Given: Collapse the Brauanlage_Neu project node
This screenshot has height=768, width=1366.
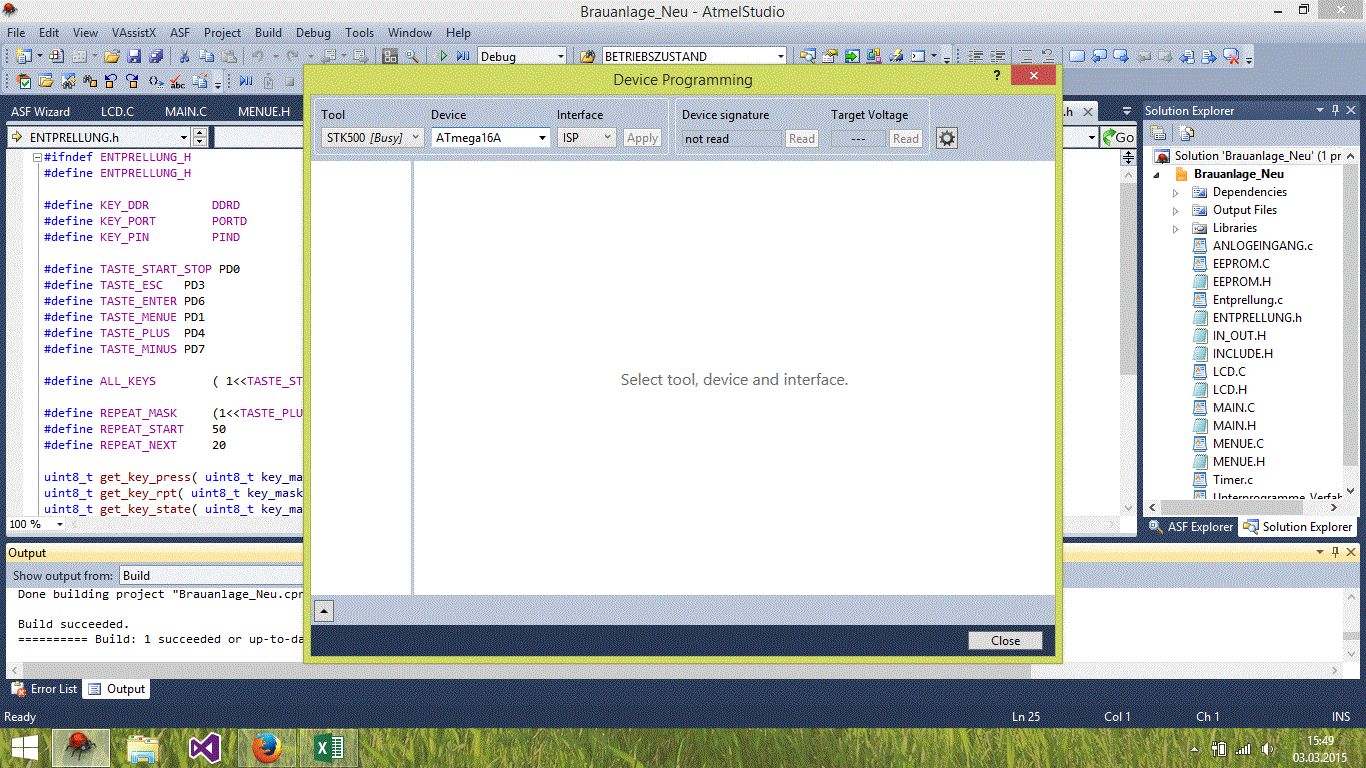Looking at the screenshot, I should point(1158,174).
